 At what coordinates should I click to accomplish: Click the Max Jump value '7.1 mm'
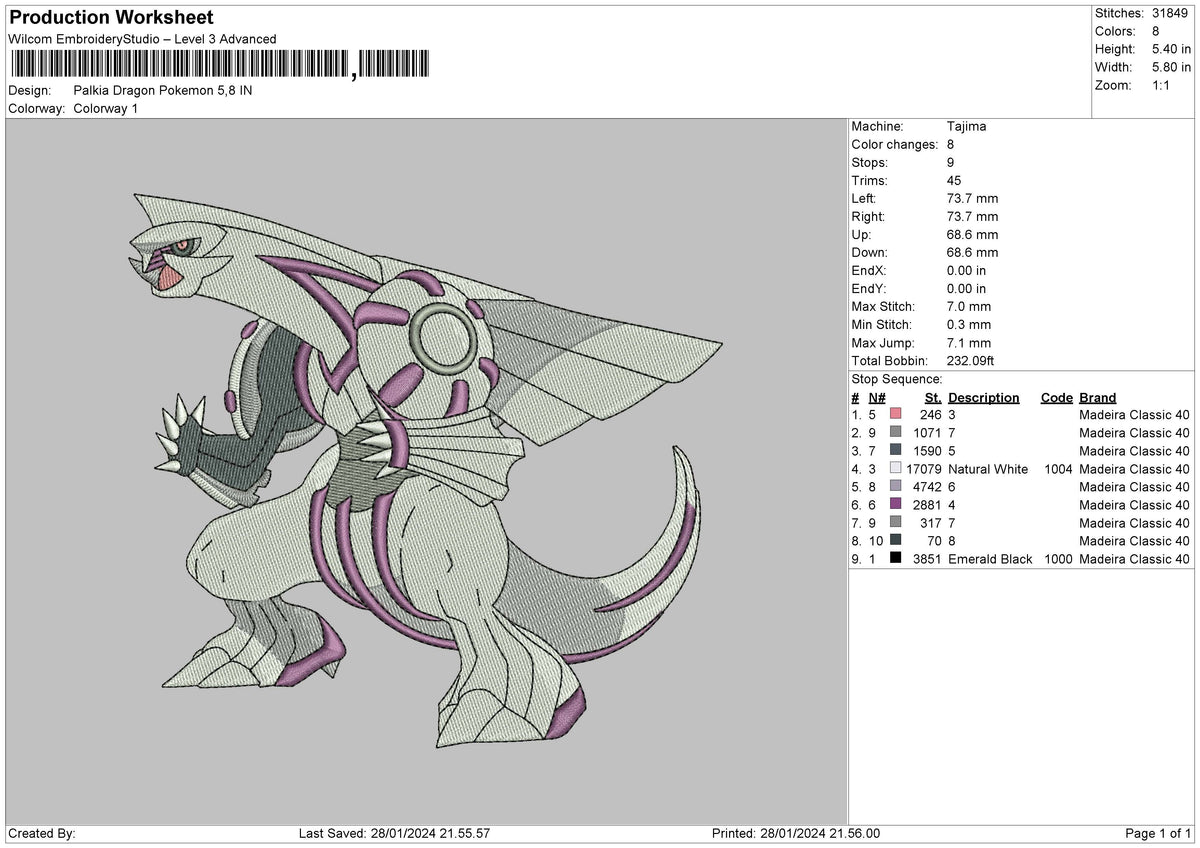tap(969, 343)
